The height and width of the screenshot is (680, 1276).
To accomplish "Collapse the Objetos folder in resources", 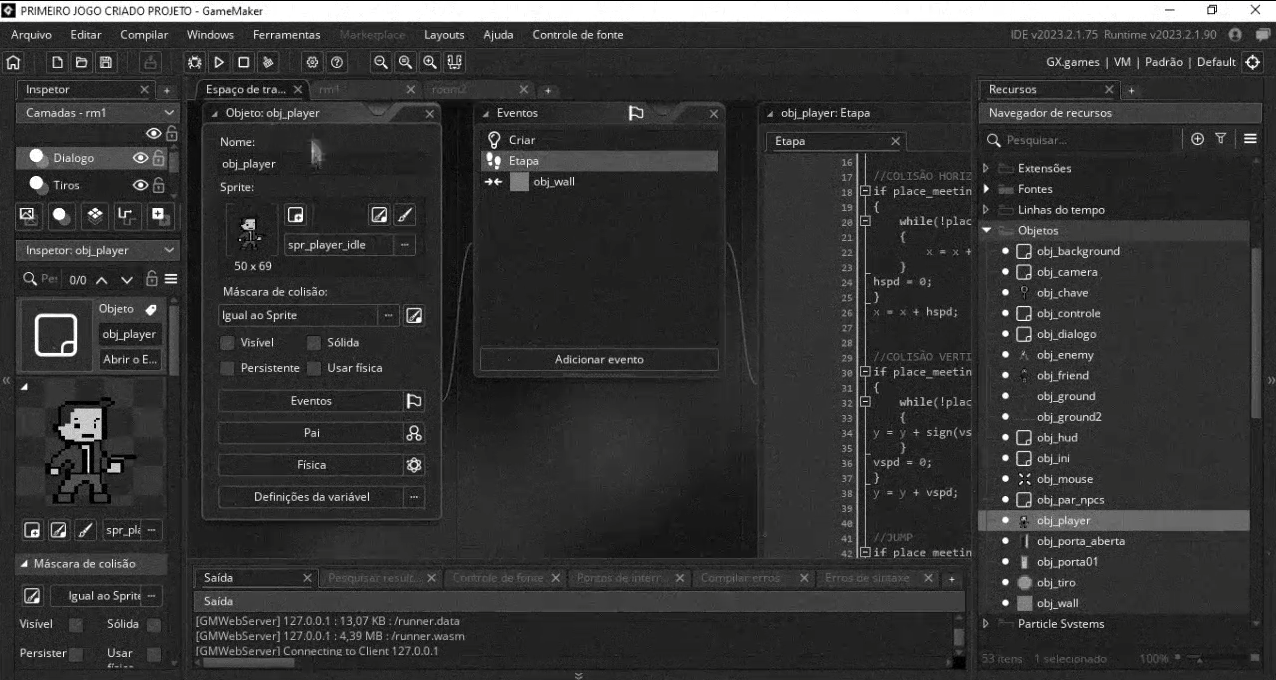I will click(x=986, y=230).
